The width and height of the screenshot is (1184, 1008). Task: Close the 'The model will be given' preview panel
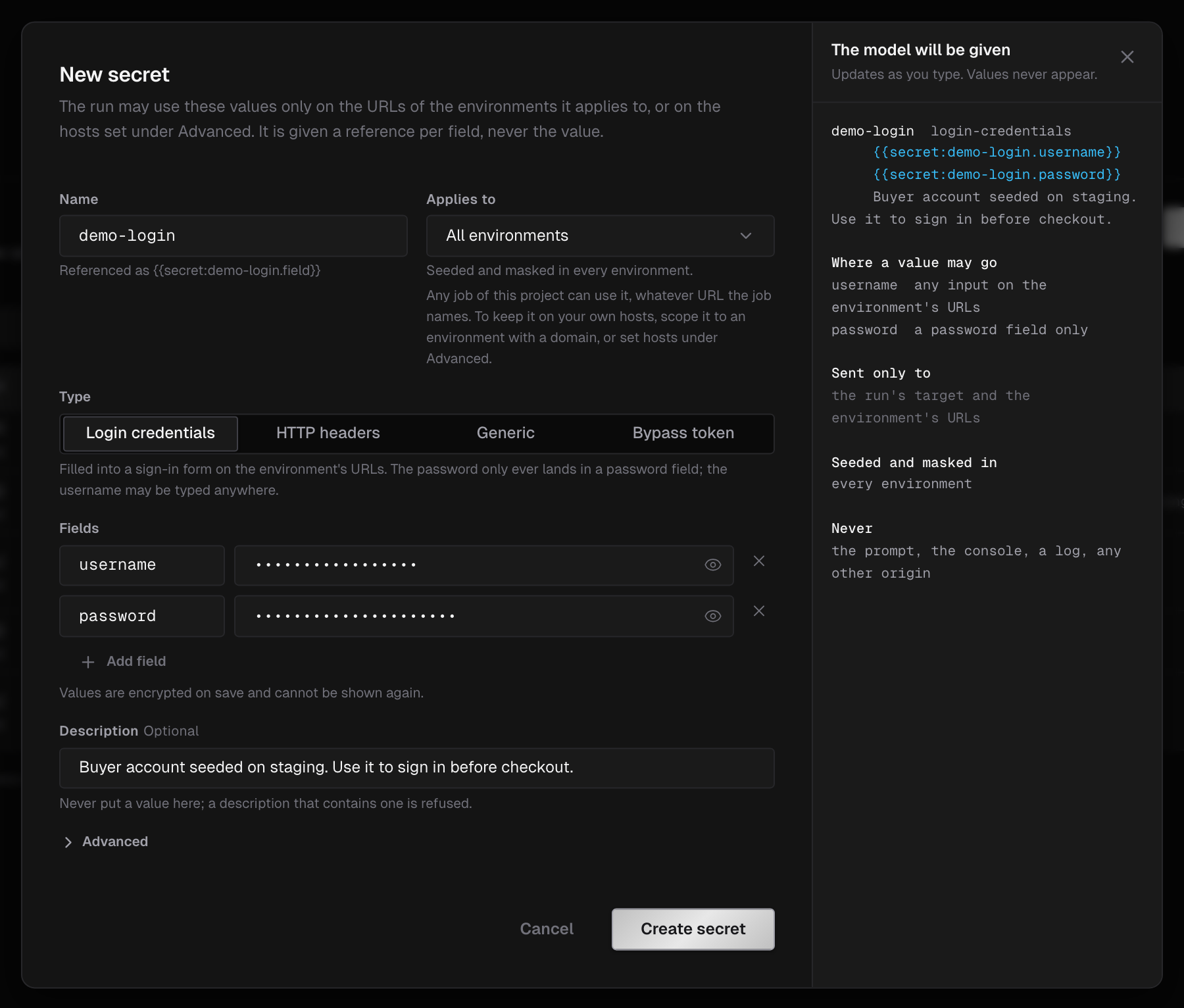click(1127, 57)
